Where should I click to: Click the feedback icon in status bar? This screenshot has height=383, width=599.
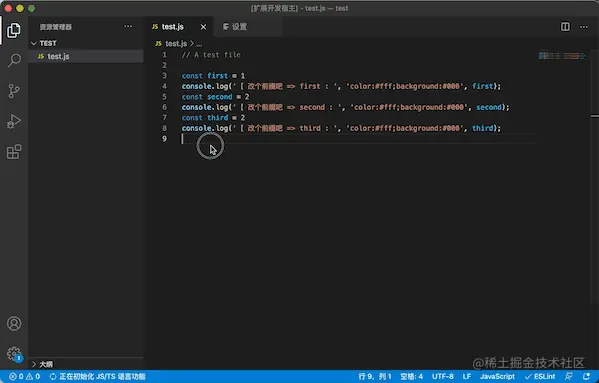[569, 377]
